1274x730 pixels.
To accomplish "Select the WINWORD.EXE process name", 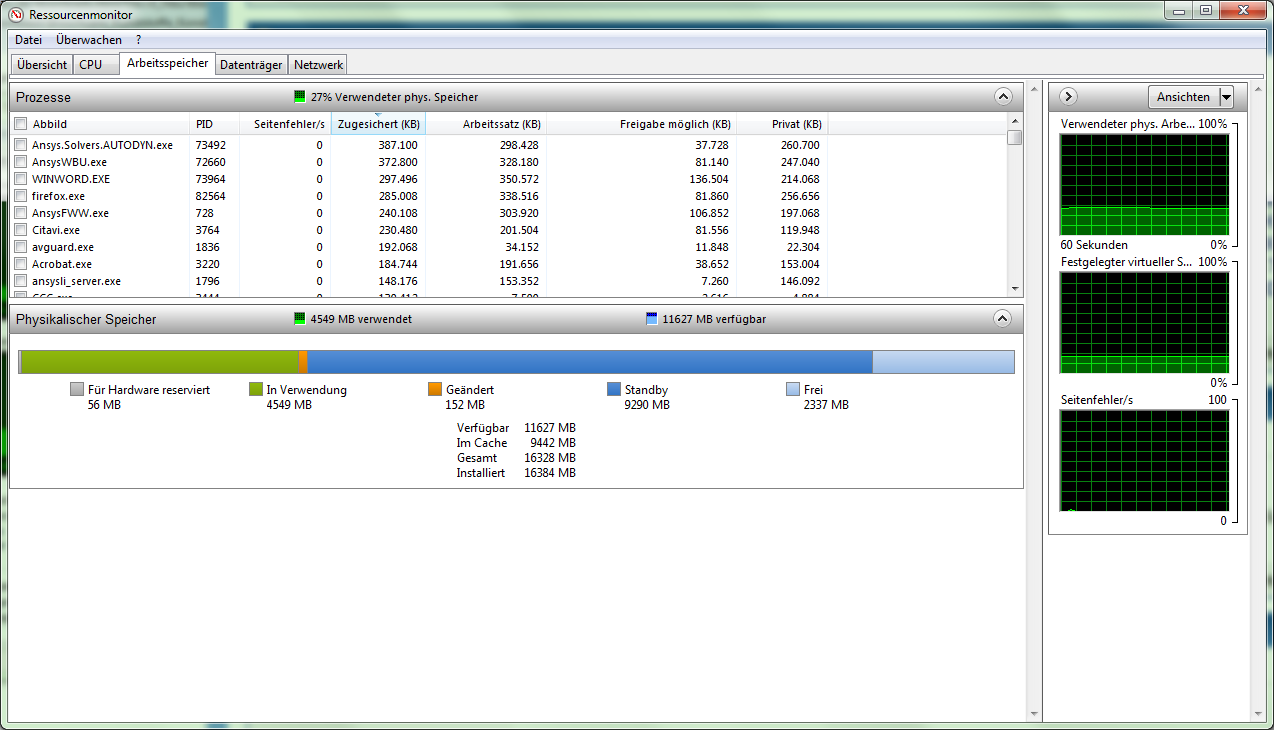I will [x=71, y=179].
